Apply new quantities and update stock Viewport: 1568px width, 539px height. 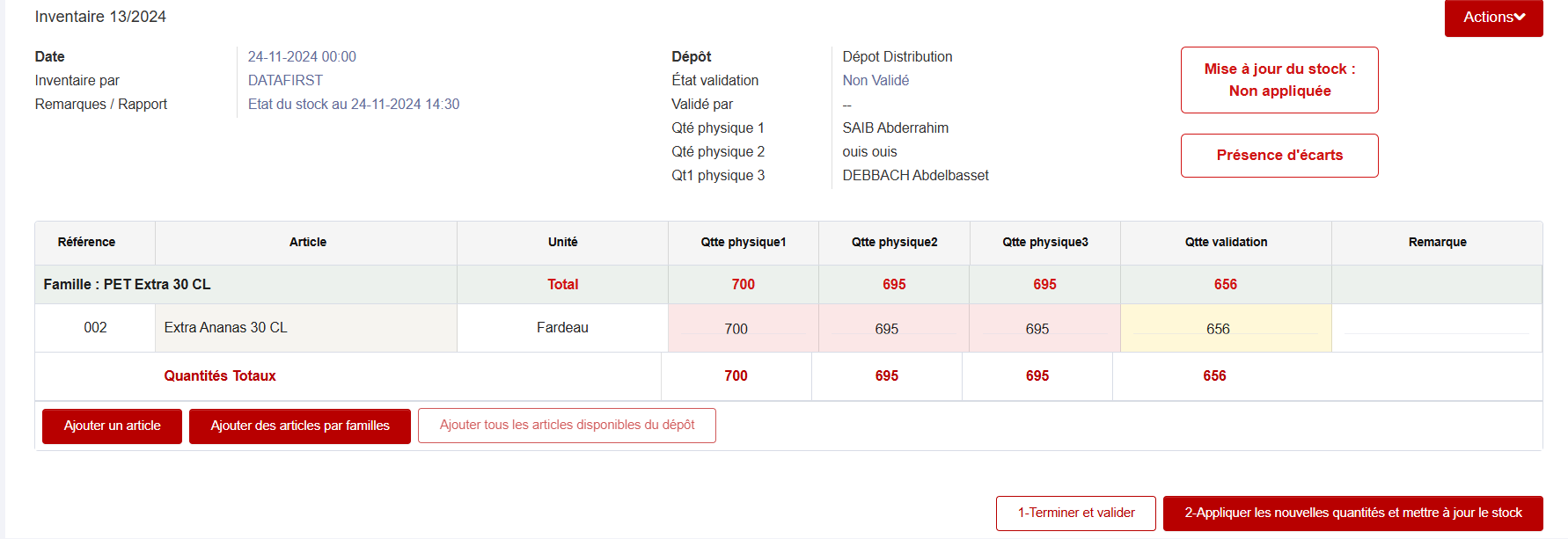[1352, 514]
